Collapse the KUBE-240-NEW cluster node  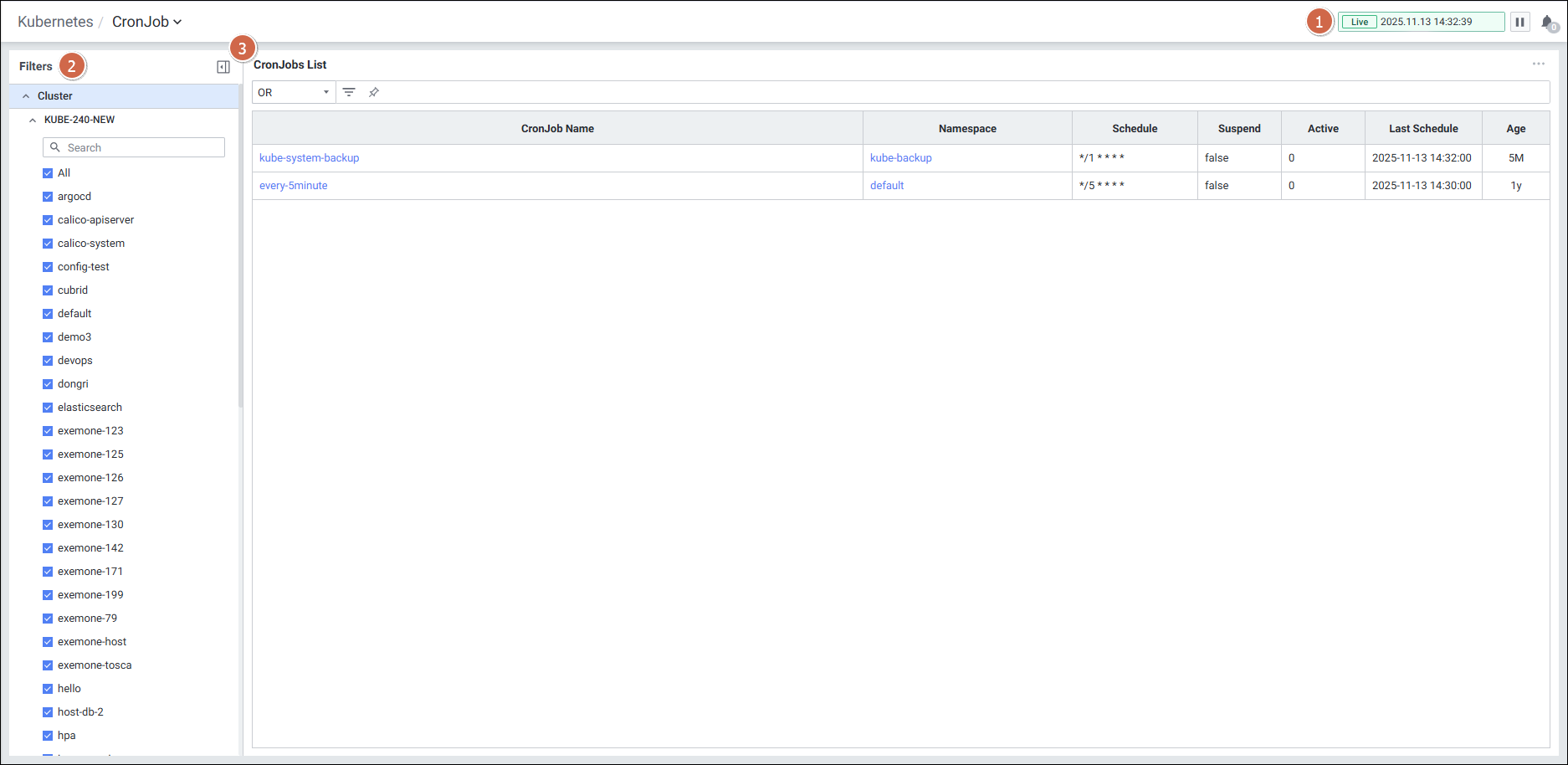[33, 120]
